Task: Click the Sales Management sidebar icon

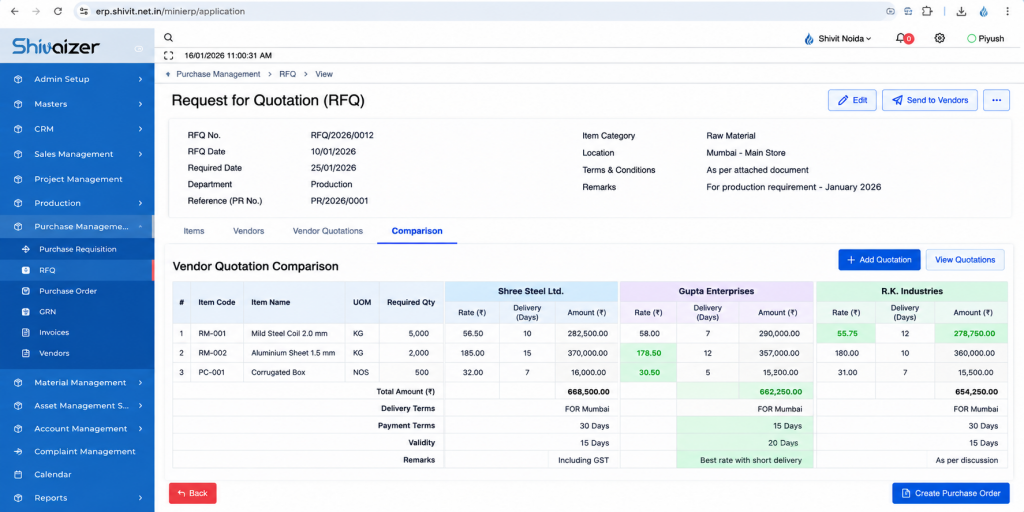Action: (x=18, y=154)
